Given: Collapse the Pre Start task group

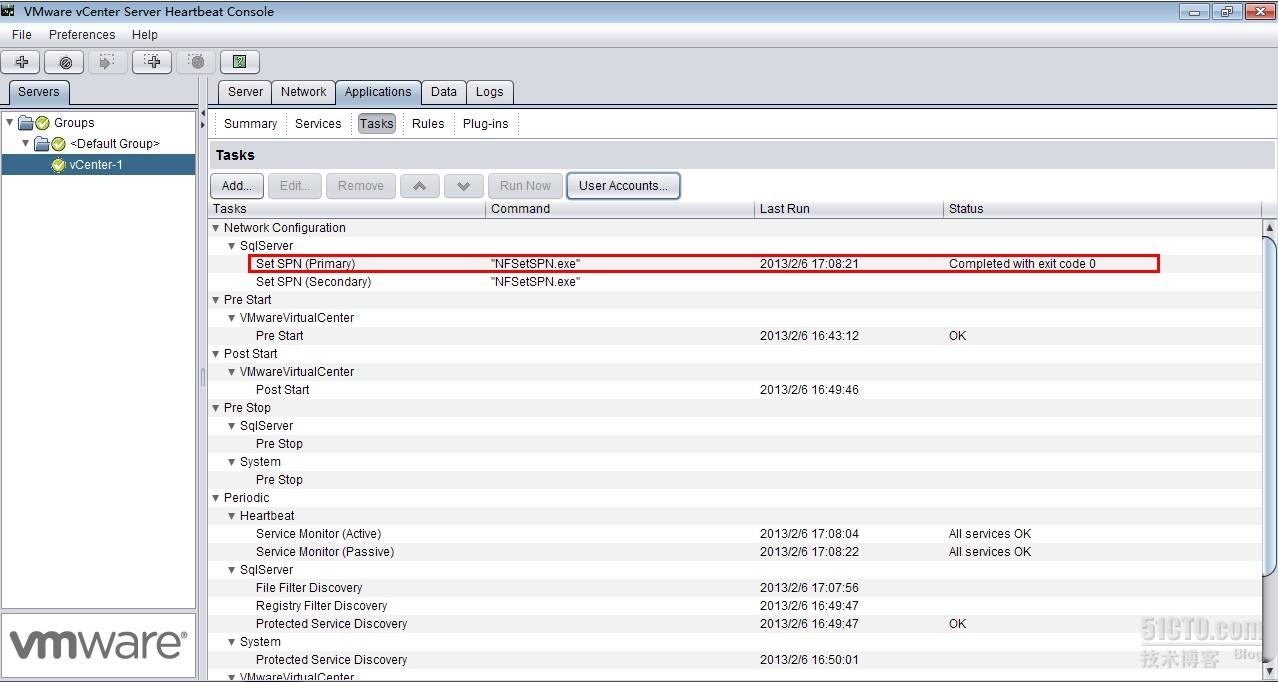Looking at the screenshot, I should click(x=215, y=300).
